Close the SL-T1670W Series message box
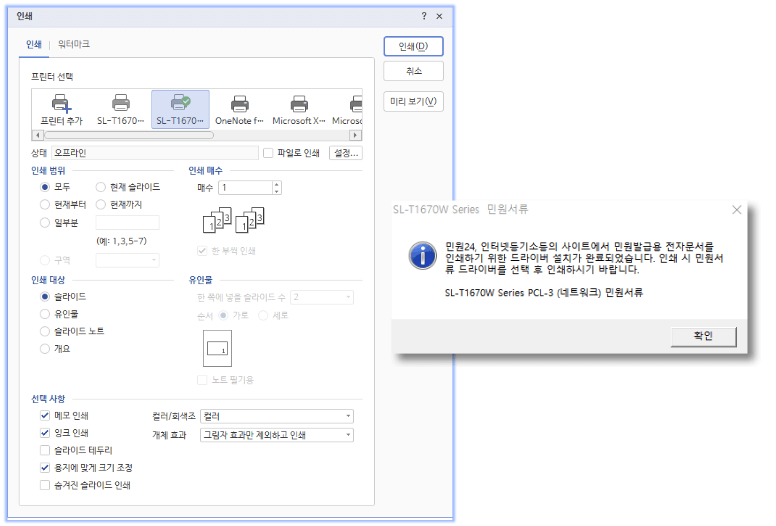The image size is (776, 526). pyautogui.click(x=736, y=210)
